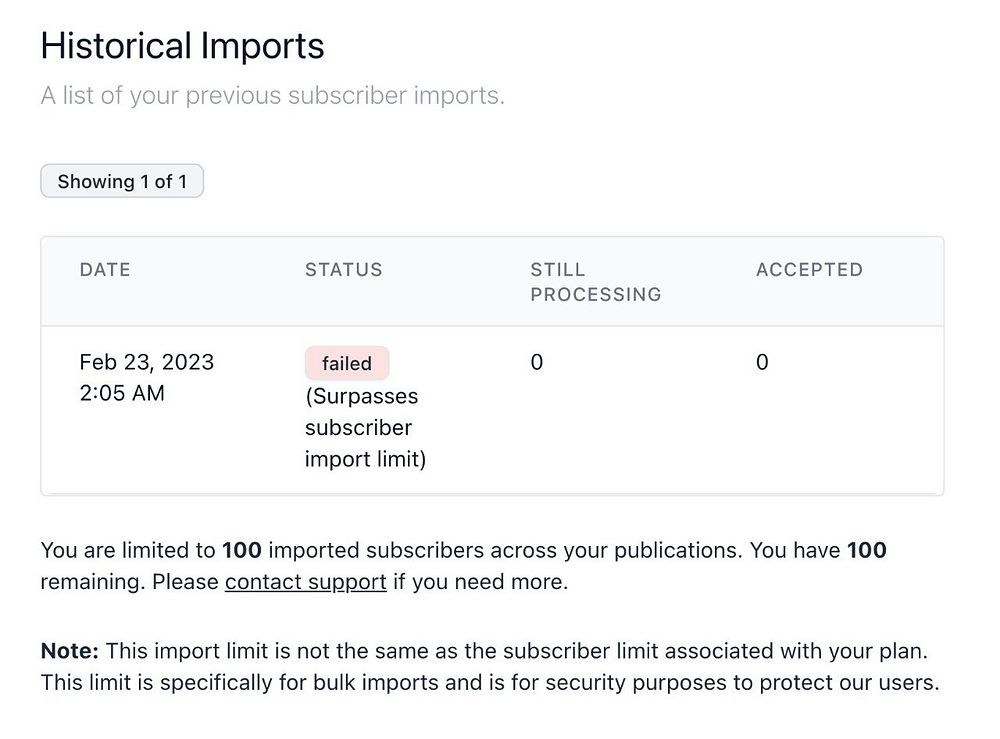1000x739 pixels.
Task: Select the Accepted count of 0
Action: point(762,363)
